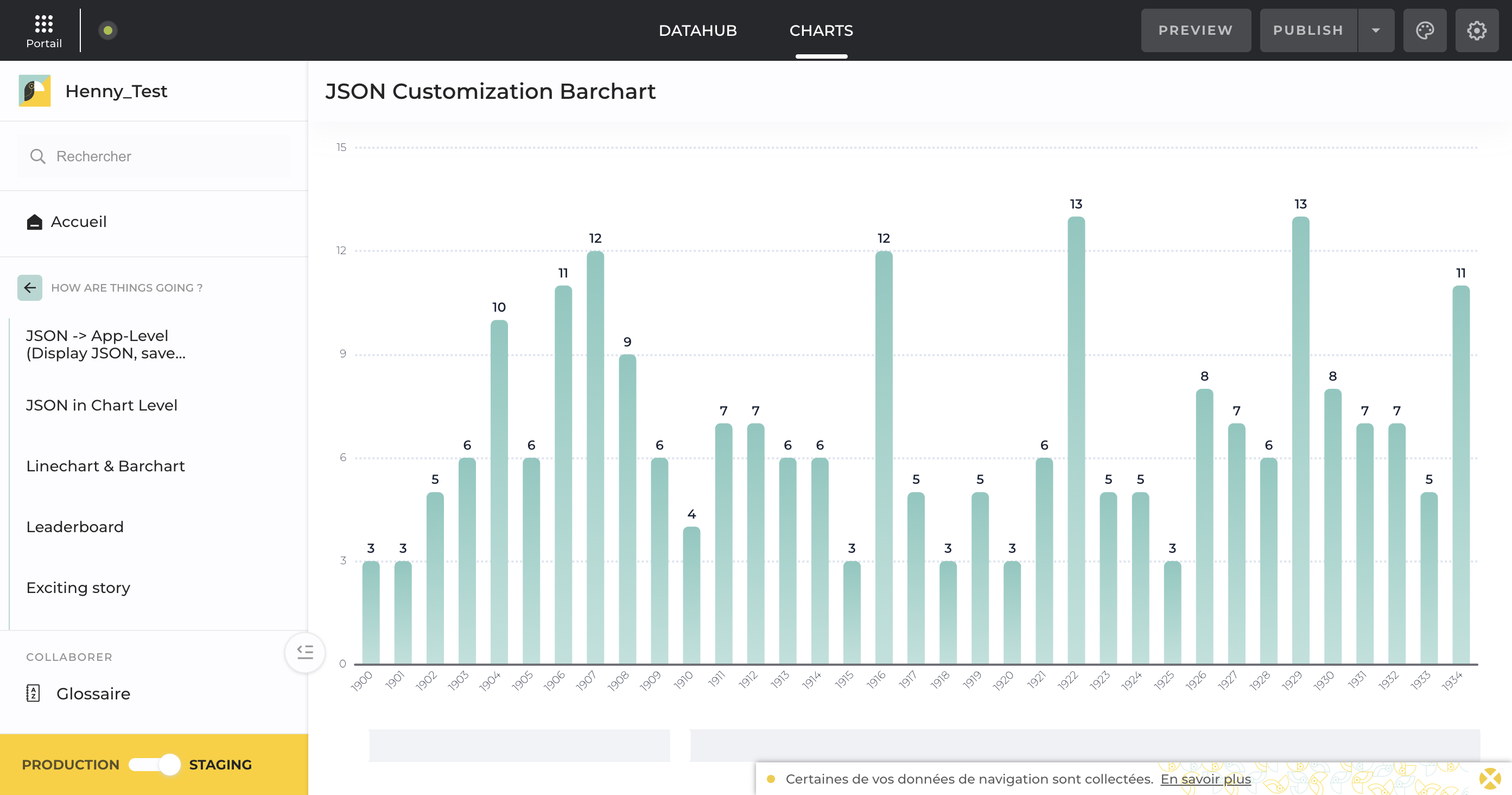Open the Publish options dropdown arrow
The width and height of the screenshot is (1512, 795).
[1376, 30]
